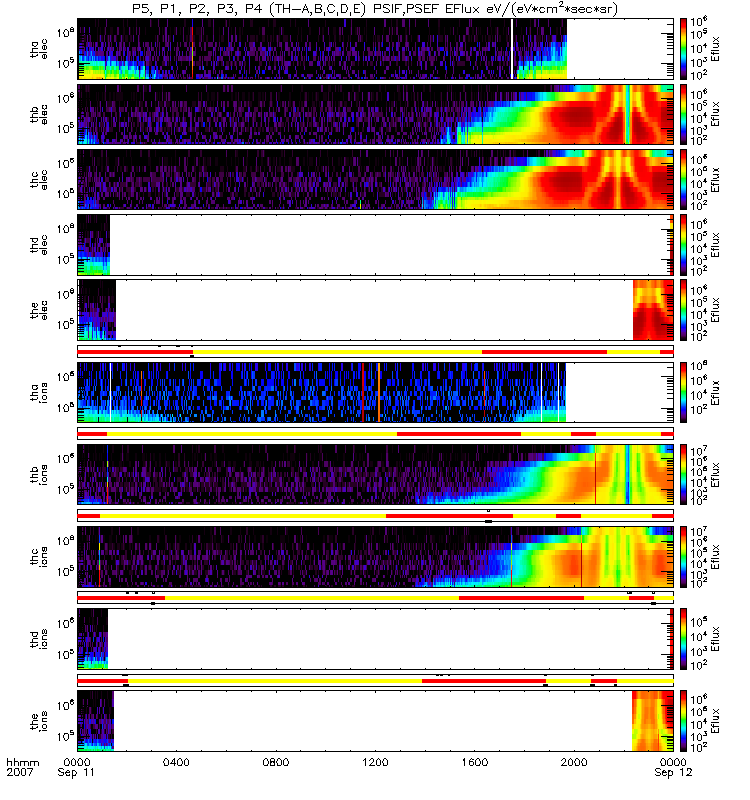Click the color bar beside thb elec panel
750x800 pixels.
[x=684, y=114]
